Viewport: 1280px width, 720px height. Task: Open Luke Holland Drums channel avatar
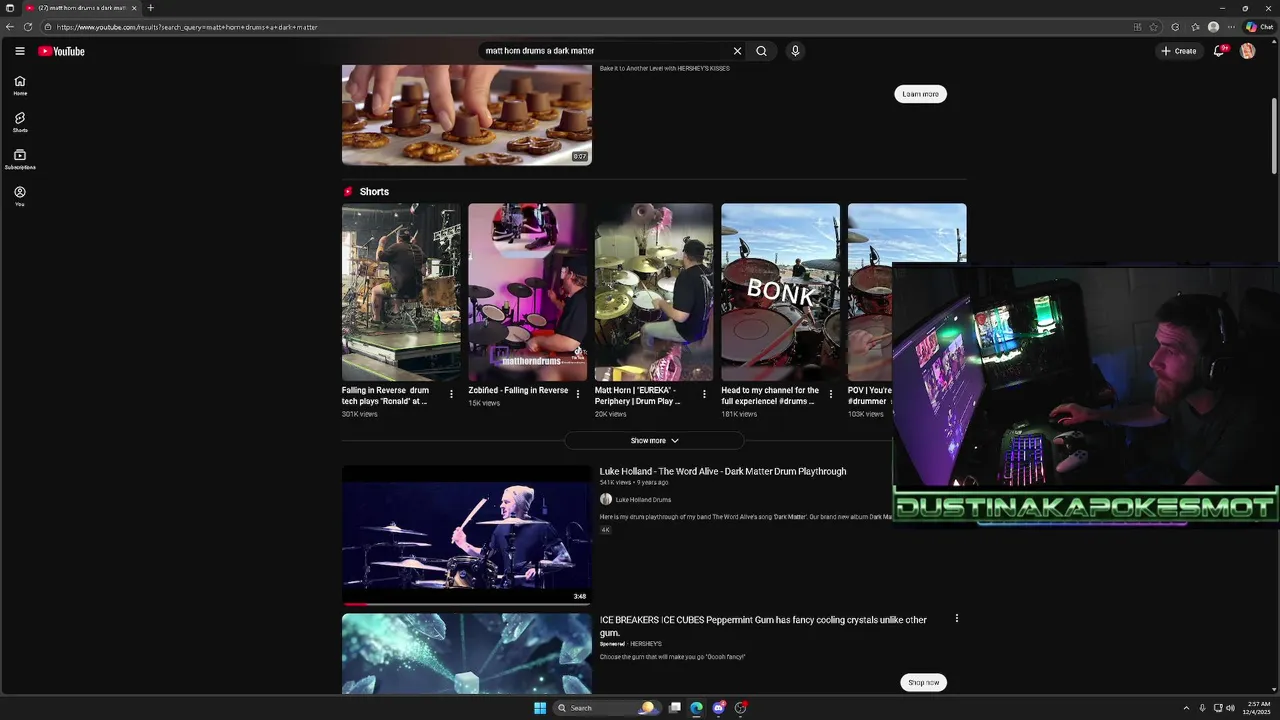606,499
